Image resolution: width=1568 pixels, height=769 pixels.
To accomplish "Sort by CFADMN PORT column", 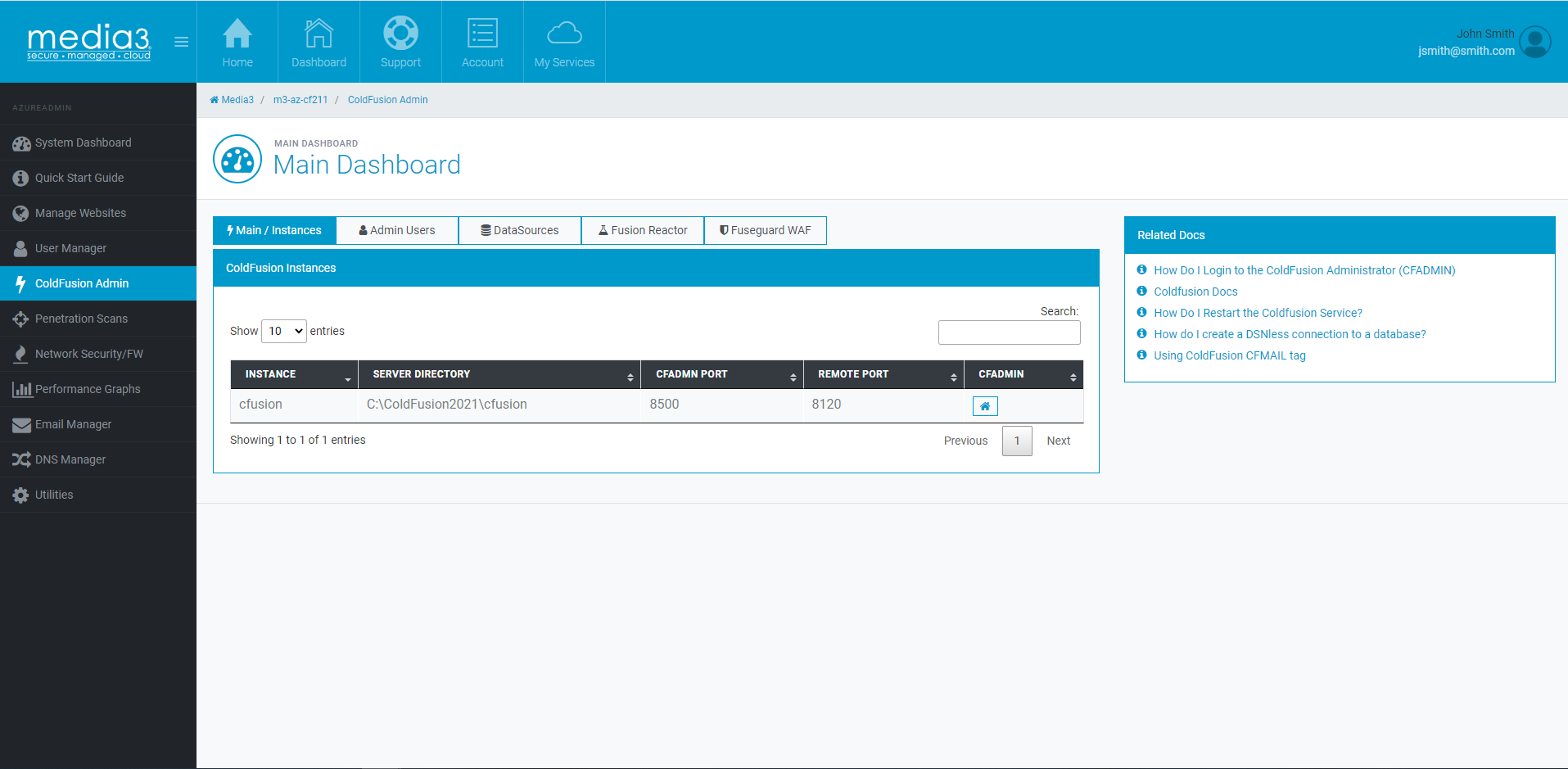I will pos(722,374).
